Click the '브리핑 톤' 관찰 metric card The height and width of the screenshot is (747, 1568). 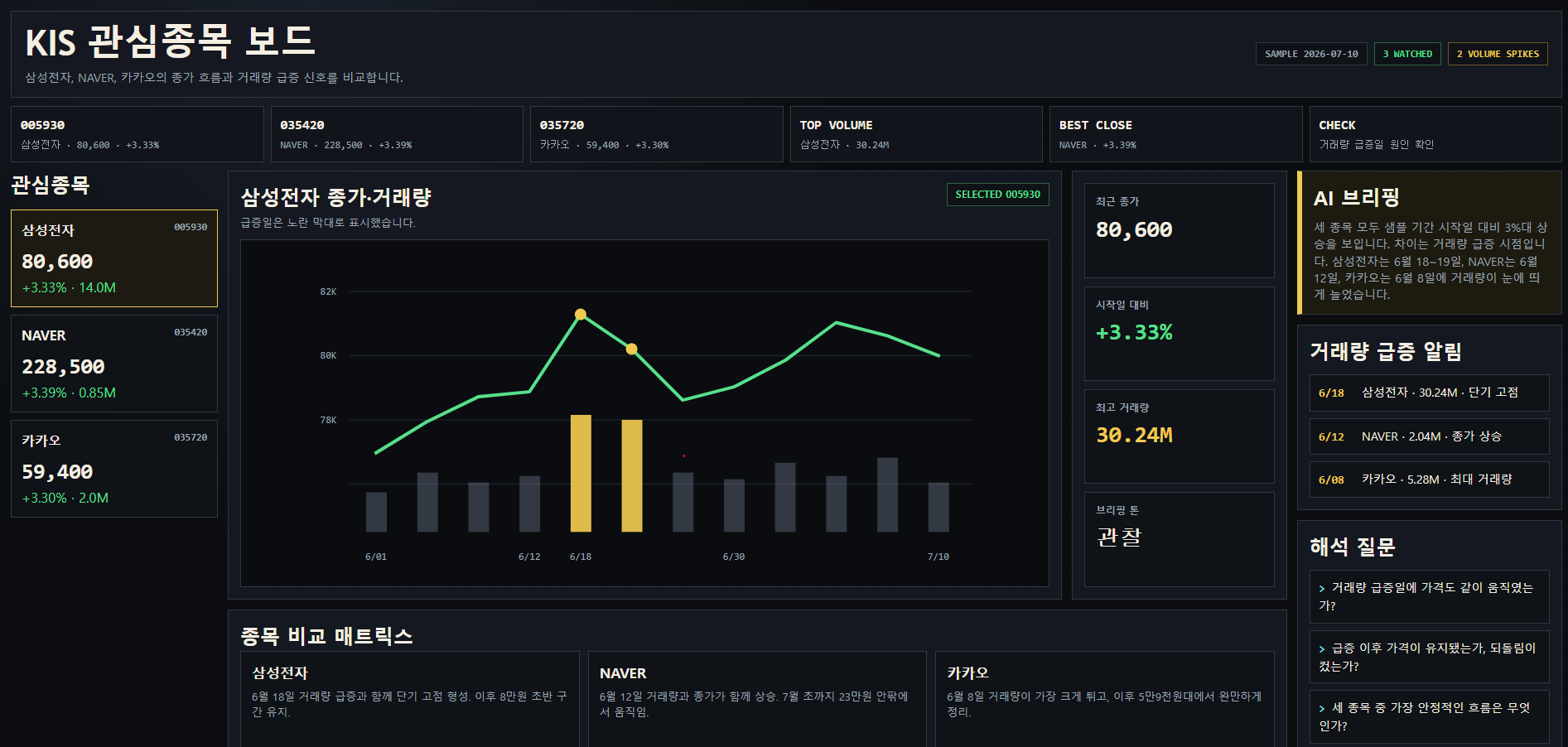(1180, 539)
